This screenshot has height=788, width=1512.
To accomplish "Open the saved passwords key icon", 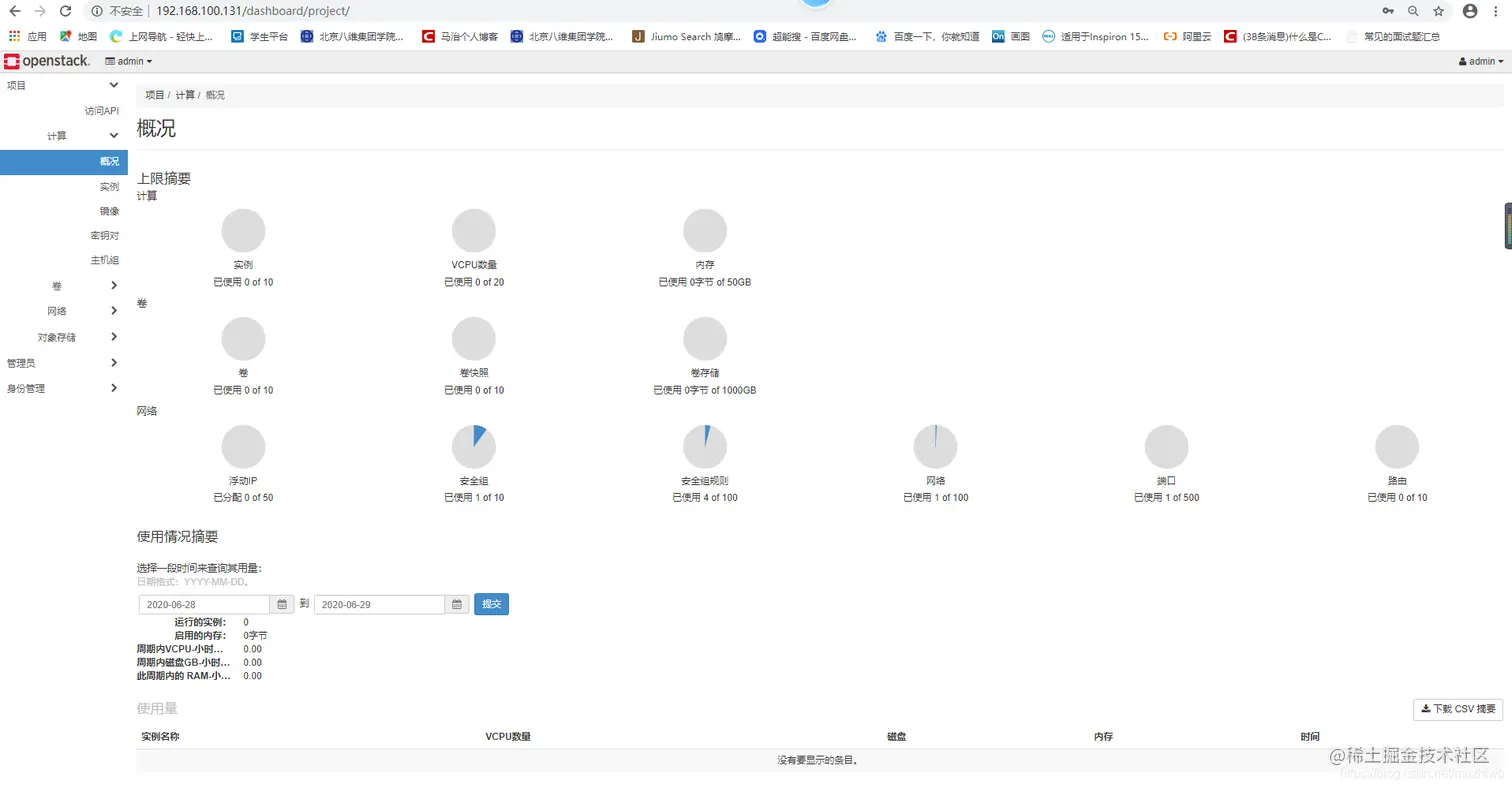I will click(x=1388, y=11).
